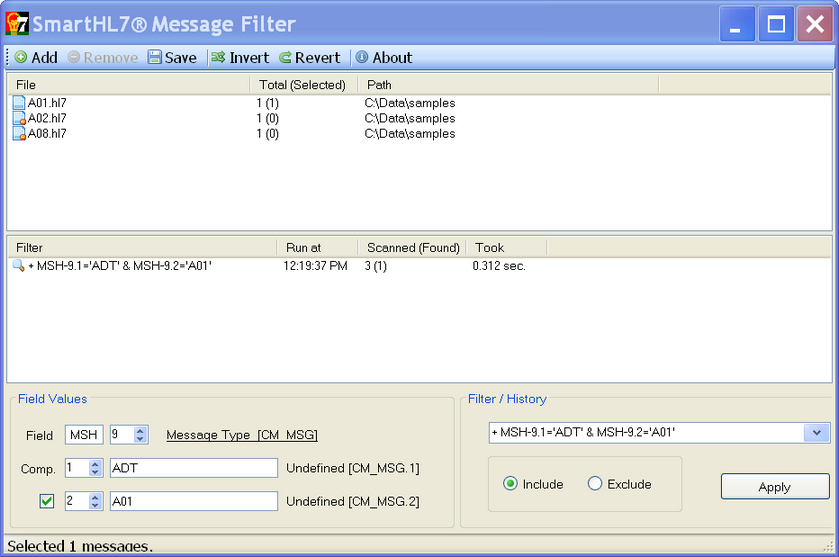Click the 3 (1) scanned count cell
The image size is (839, 557).
click(x=376, y=266)
